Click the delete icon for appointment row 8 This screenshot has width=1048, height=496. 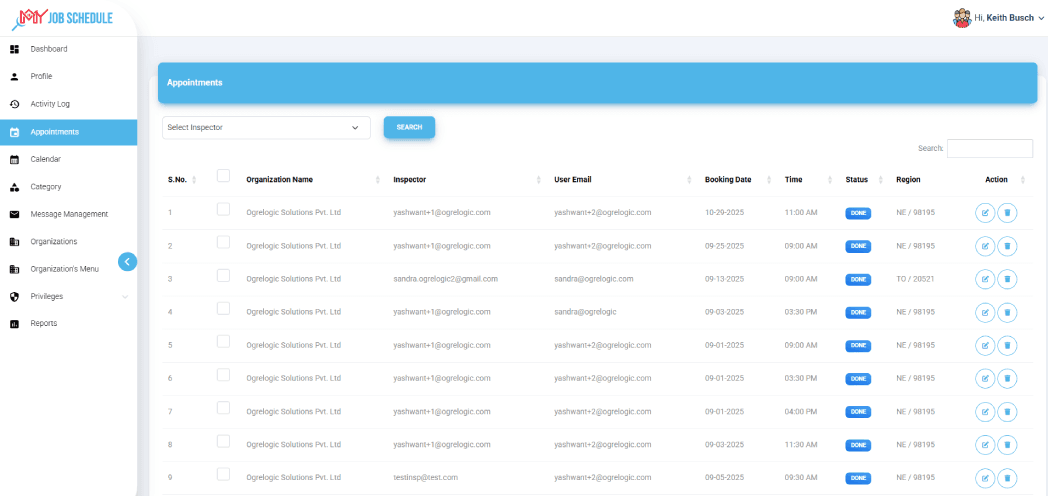coord(1007,444)
